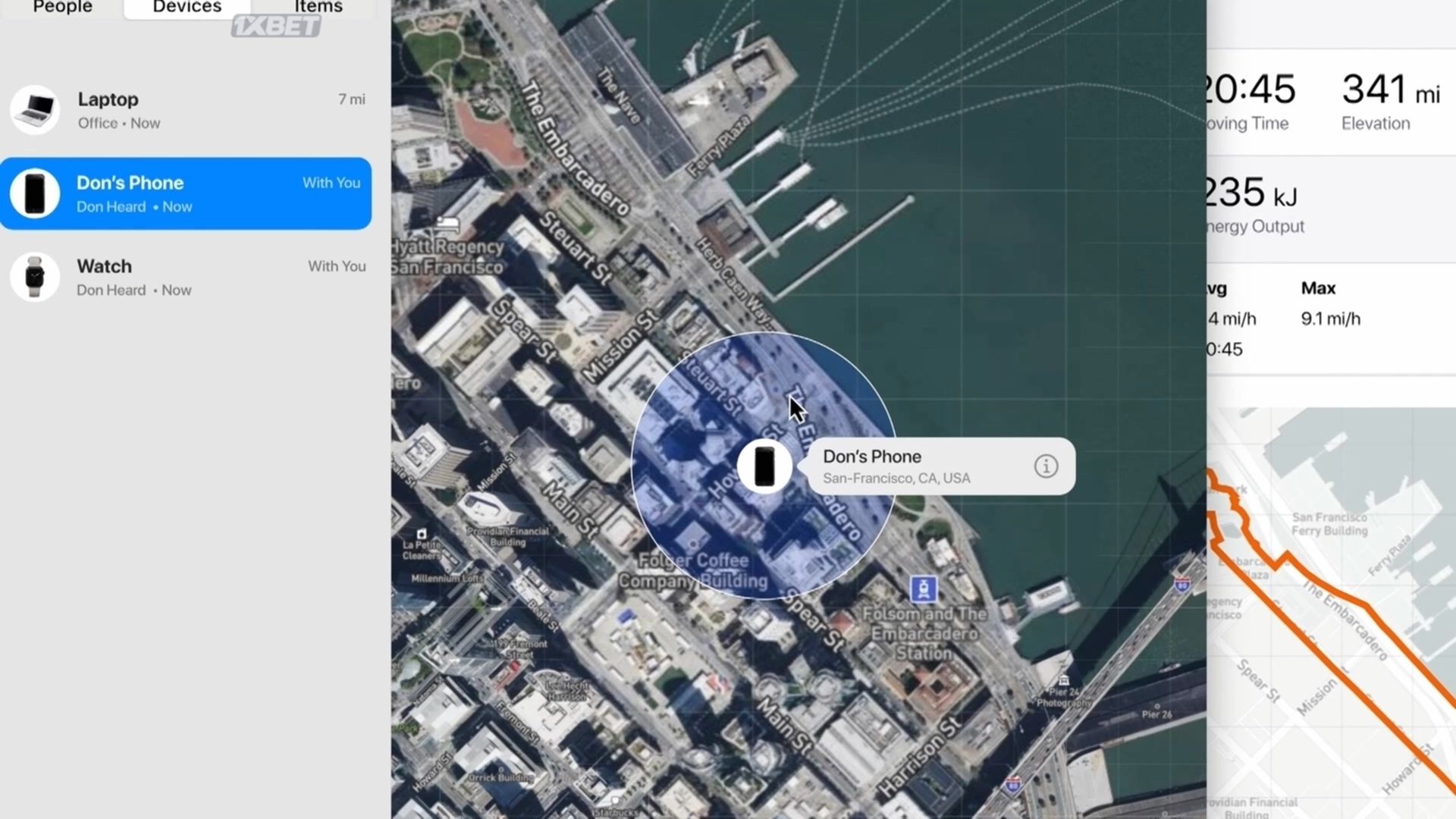Click the 'Don Heard • Now' text under Watch
The height and width of the screenshot is (819, 1456).
coord(133,290)
